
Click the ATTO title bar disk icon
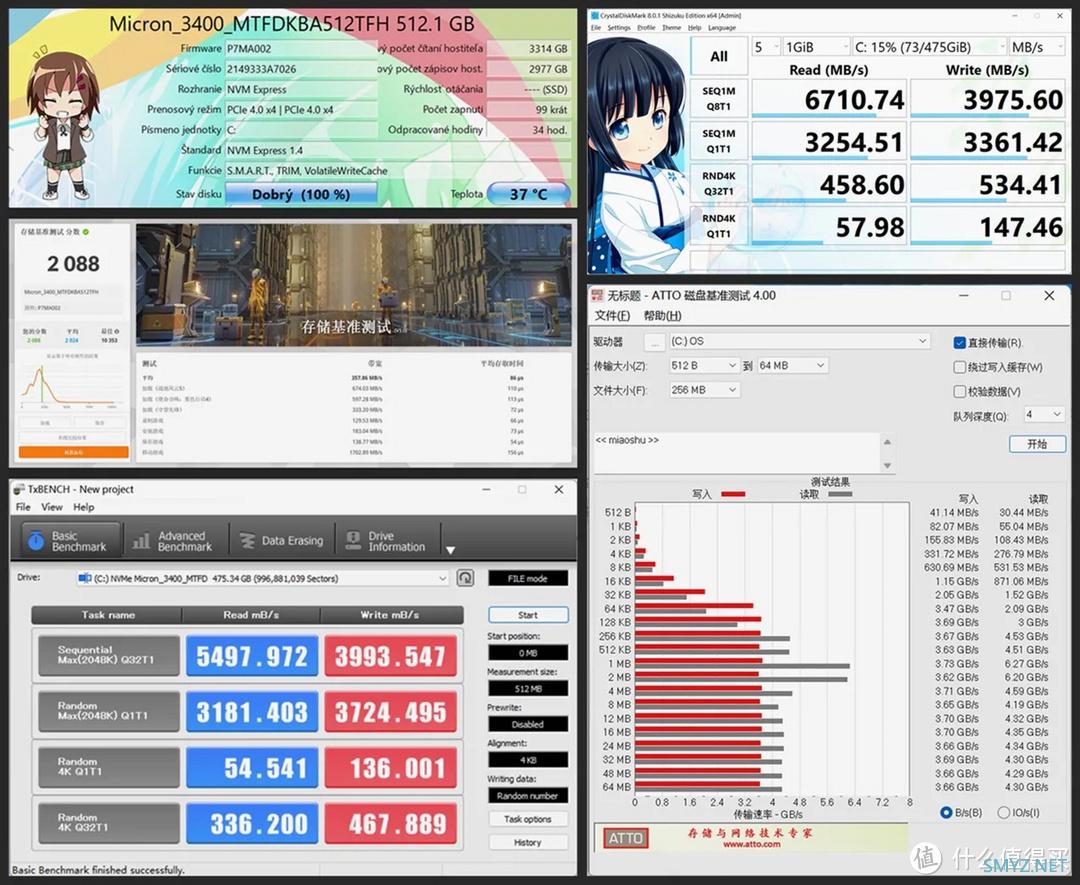tap(597, 295)
